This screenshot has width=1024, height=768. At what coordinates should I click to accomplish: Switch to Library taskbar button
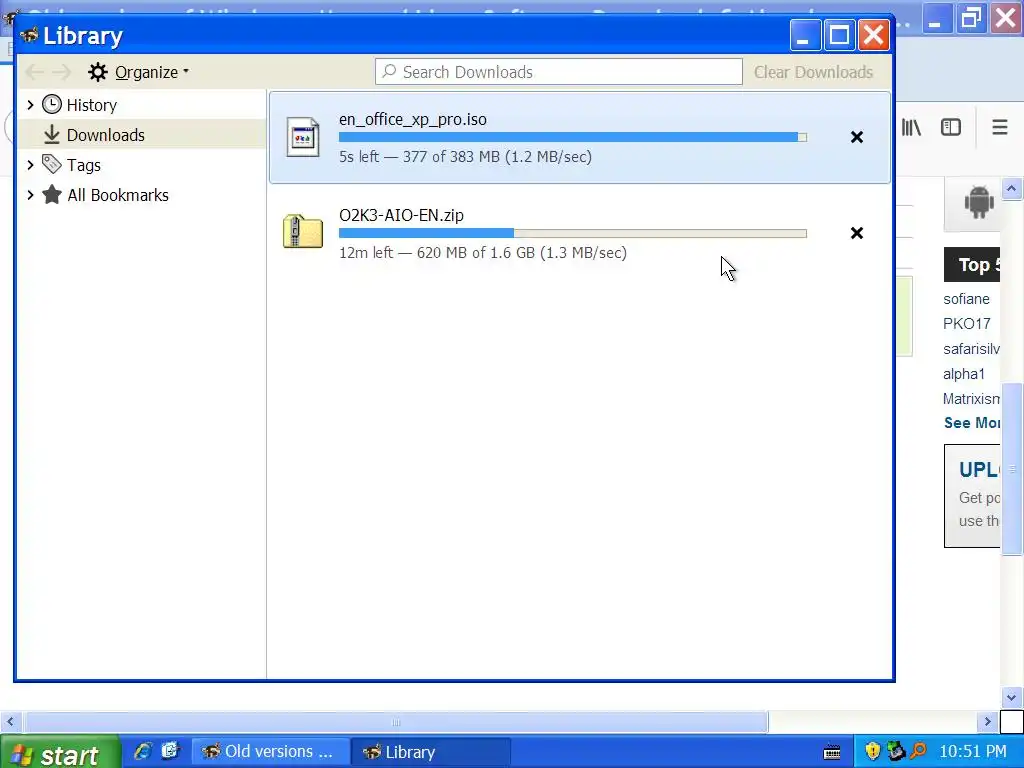tap(430, 752)
